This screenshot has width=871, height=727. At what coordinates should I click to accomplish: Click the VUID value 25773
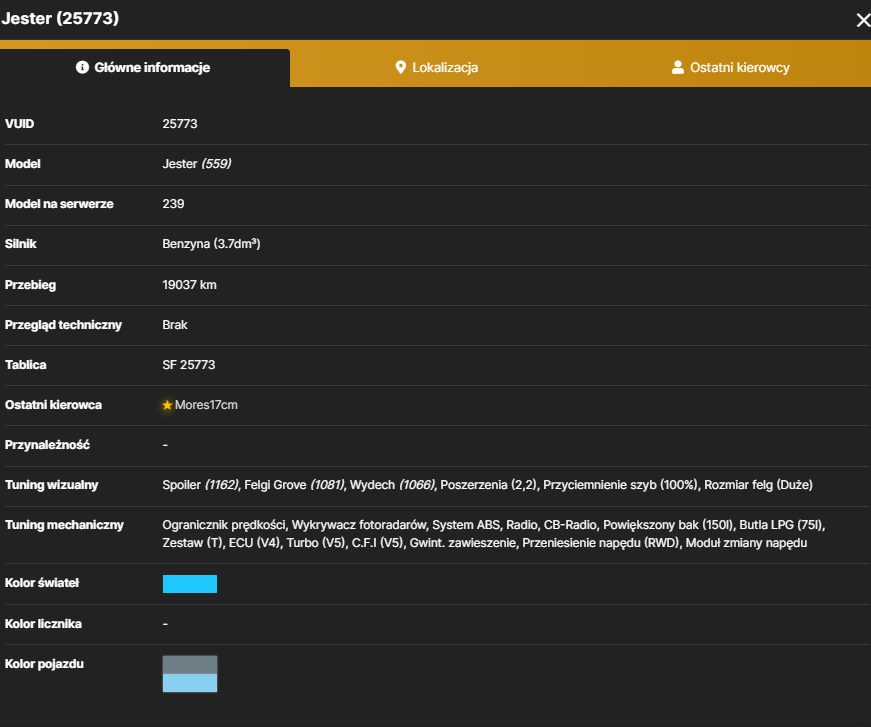tap(180, 124)
